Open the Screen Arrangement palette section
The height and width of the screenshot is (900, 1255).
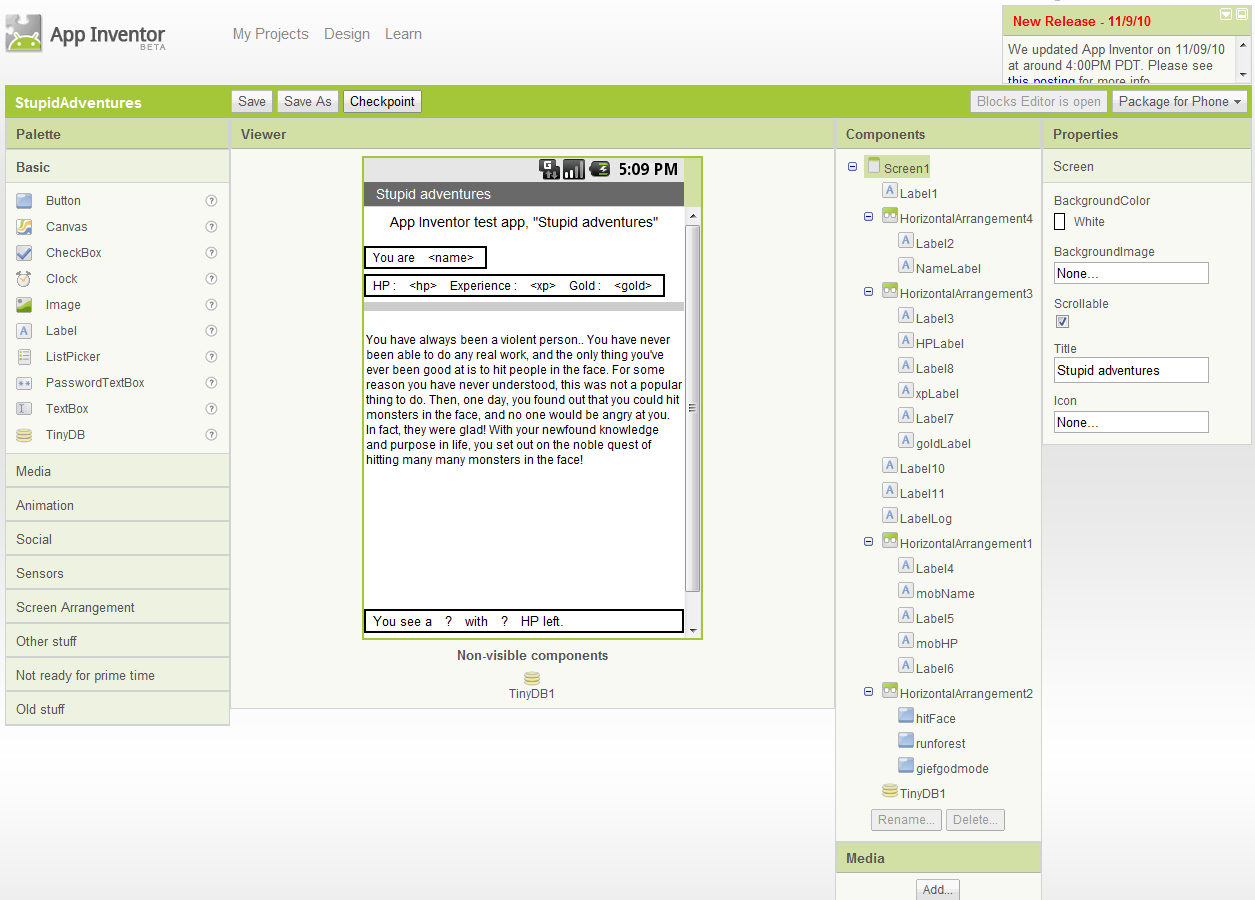(x=117, y=607)
